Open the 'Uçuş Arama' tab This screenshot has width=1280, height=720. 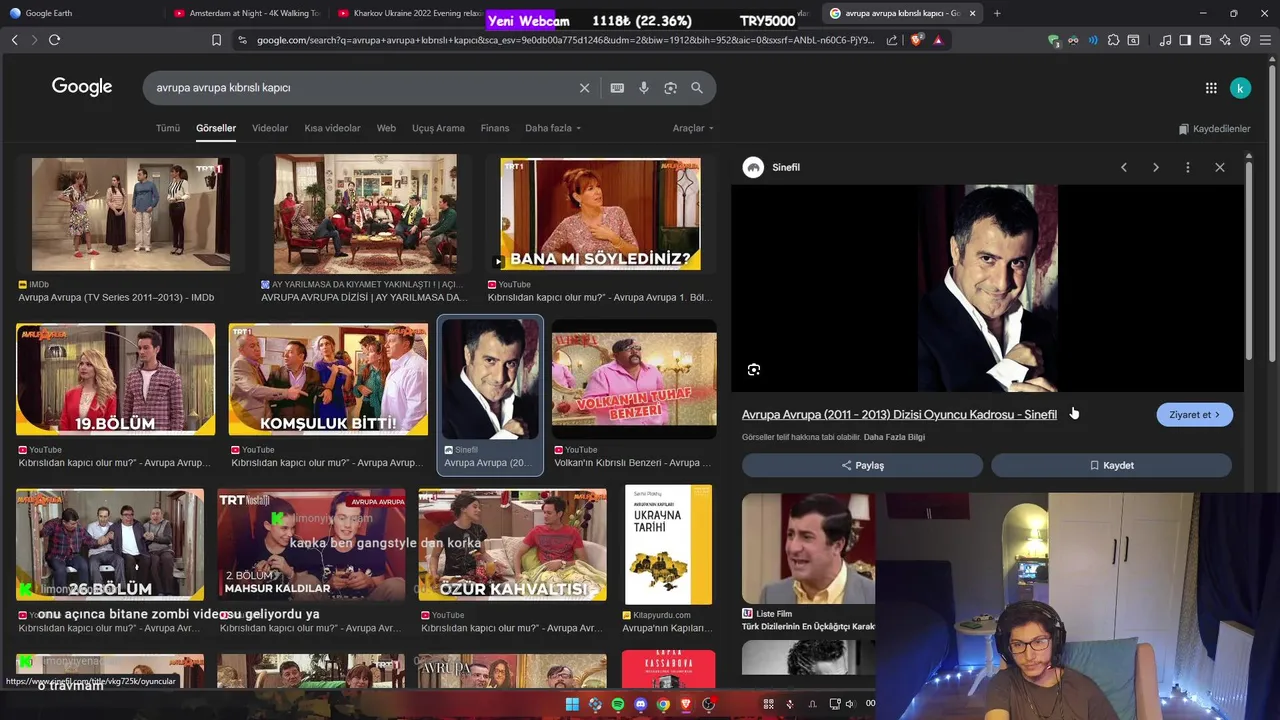click(438, 128)
